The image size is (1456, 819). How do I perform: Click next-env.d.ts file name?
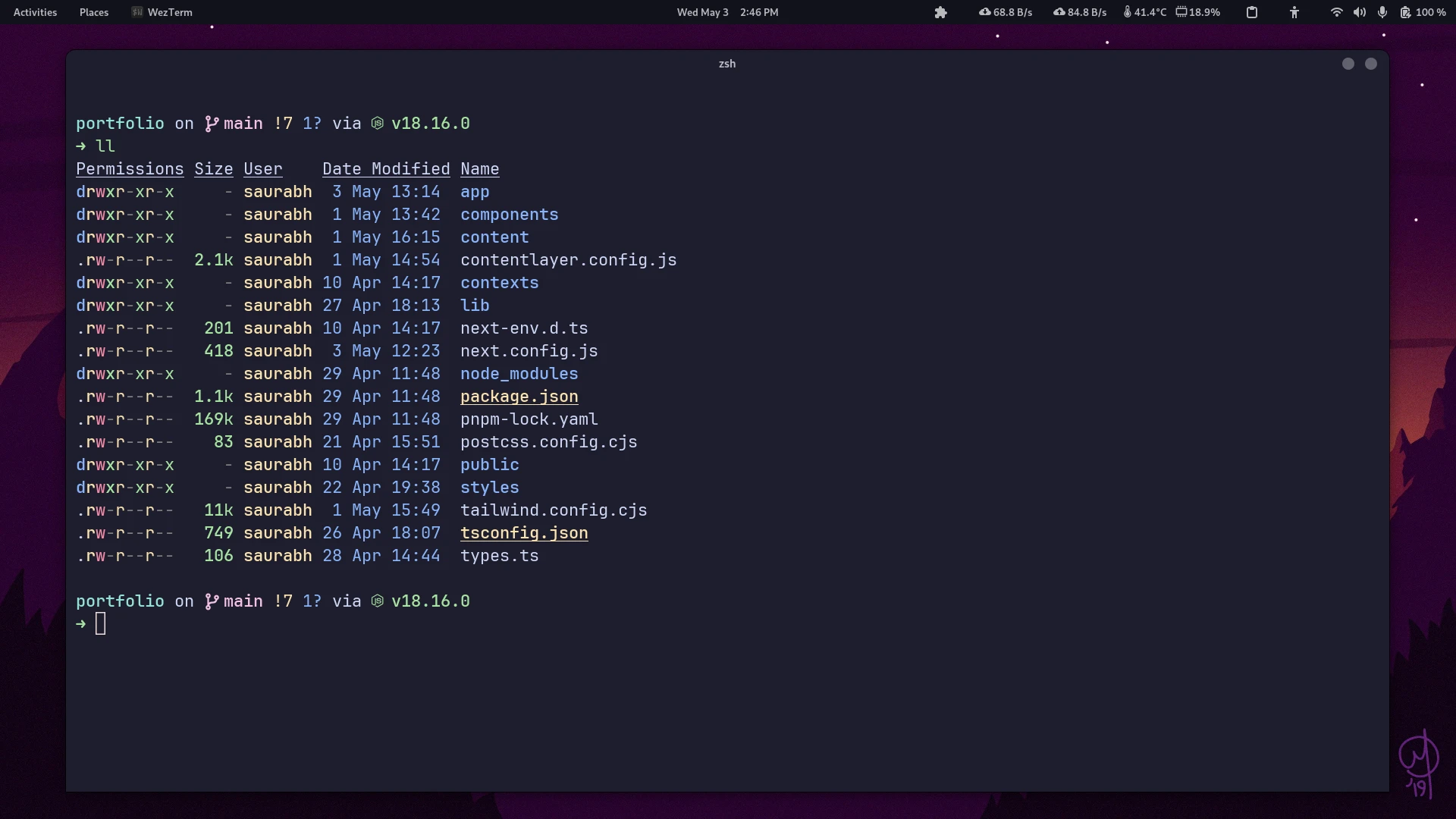[524, 328]
